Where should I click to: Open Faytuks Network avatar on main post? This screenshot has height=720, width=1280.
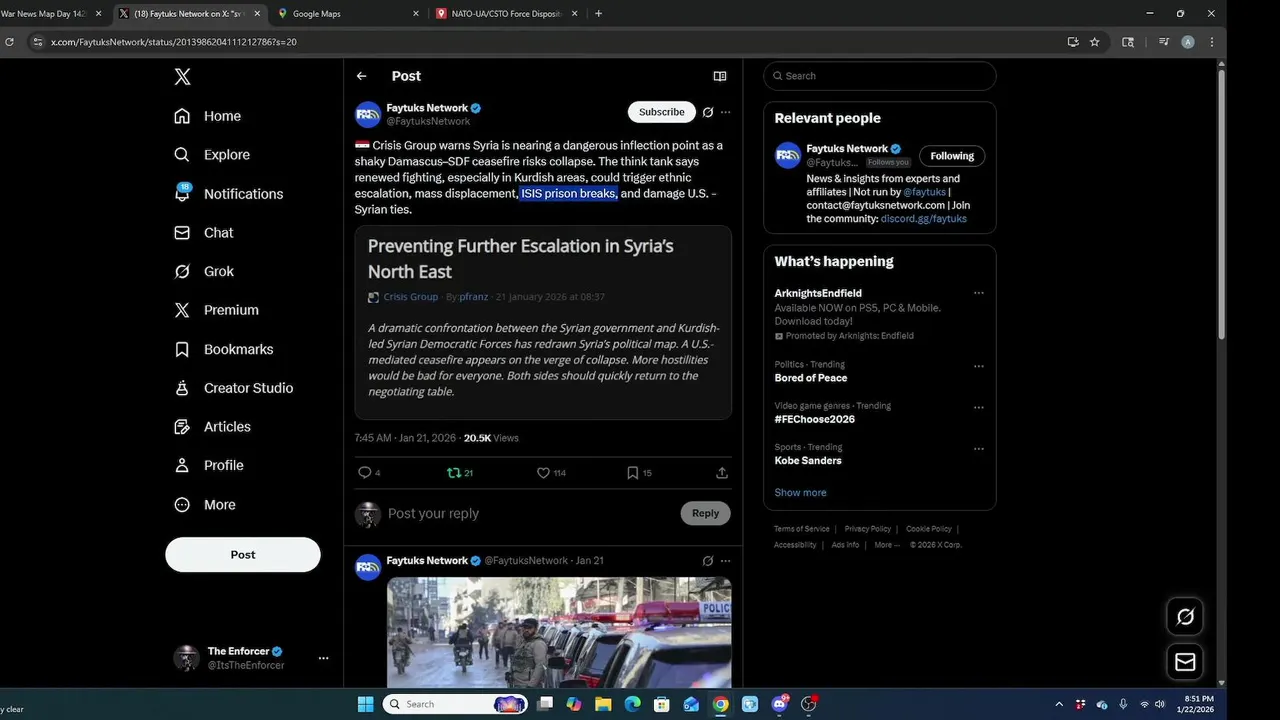point(368,114)
